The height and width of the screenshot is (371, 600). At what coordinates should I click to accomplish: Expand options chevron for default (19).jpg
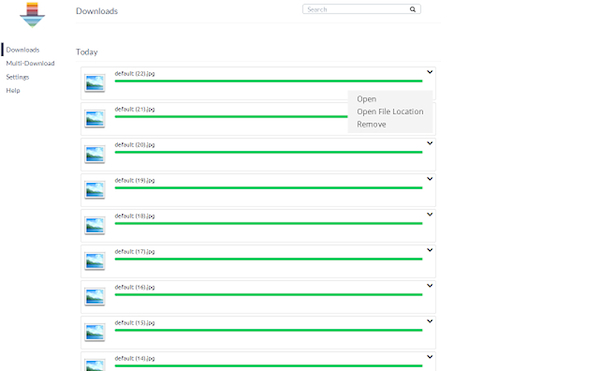(x=430, y=179)
